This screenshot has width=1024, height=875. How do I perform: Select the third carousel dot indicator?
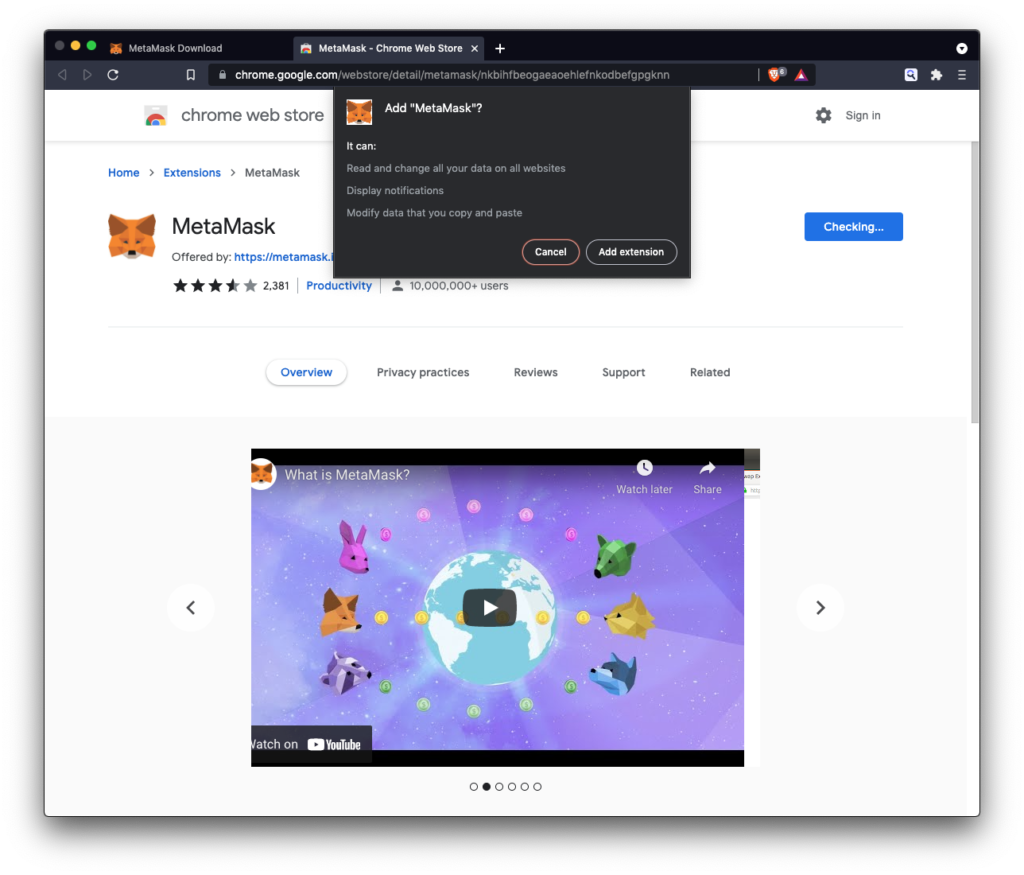[x=499, y=787]
